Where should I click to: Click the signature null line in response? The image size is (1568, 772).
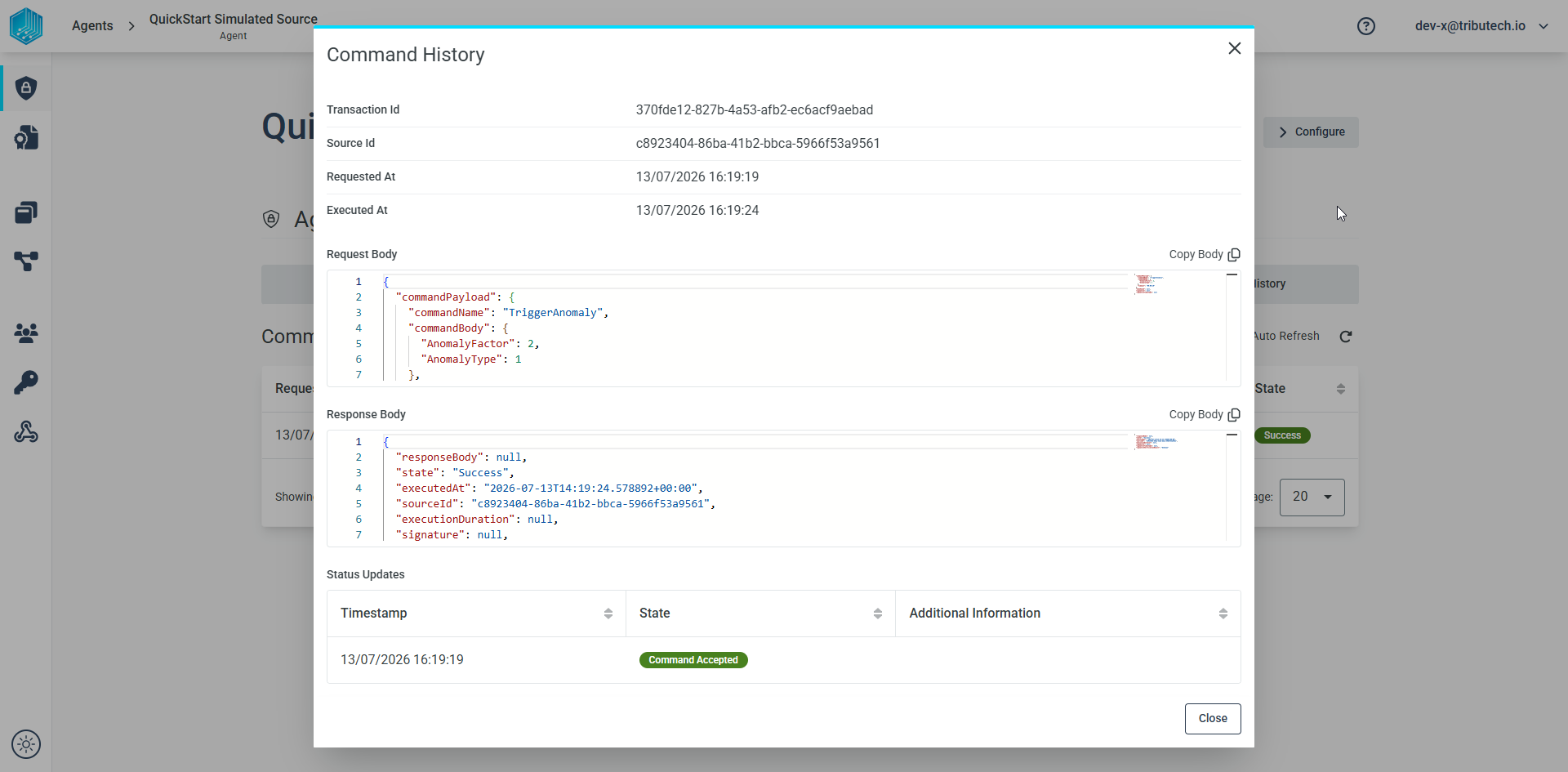click(452, 535)
